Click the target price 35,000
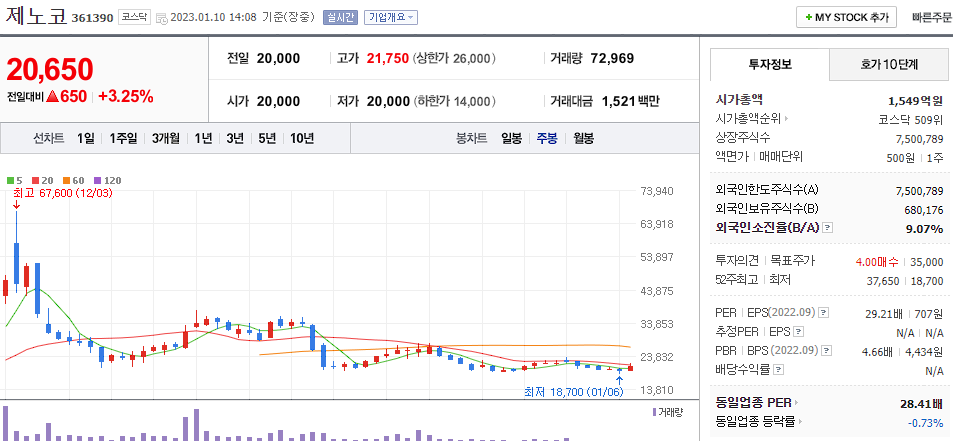This screenshot has width=953, height=441. (x=927, y=262)
